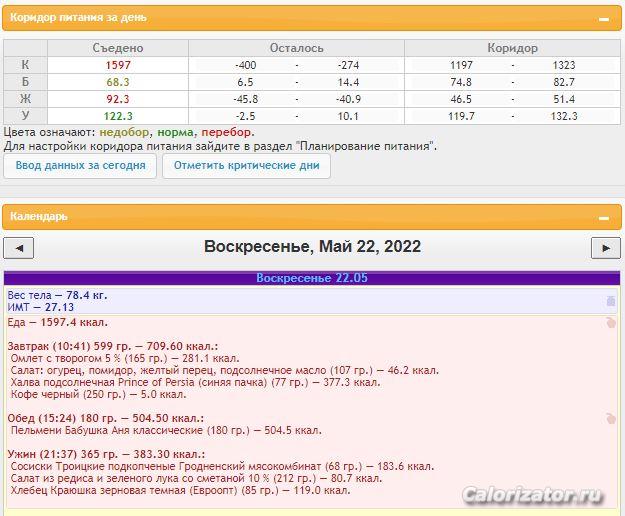
Task: Collapse the Коридор питания за день panel
Action: click(603, 19)
